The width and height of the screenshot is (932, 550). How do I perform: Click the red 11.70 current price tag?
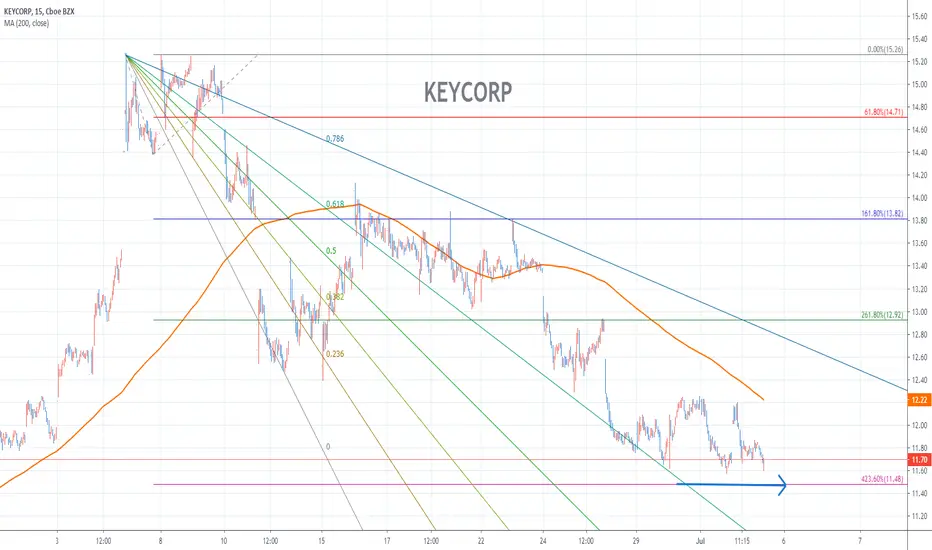click(x=920, y=460)
